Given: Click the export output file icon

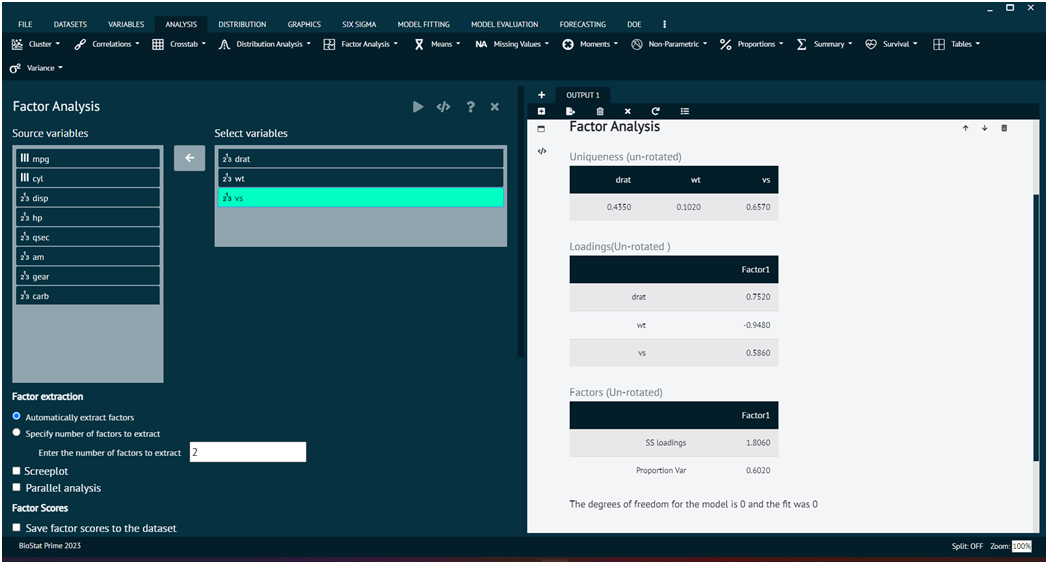Looking at the screenshot, I should click(x=570, y=112).
